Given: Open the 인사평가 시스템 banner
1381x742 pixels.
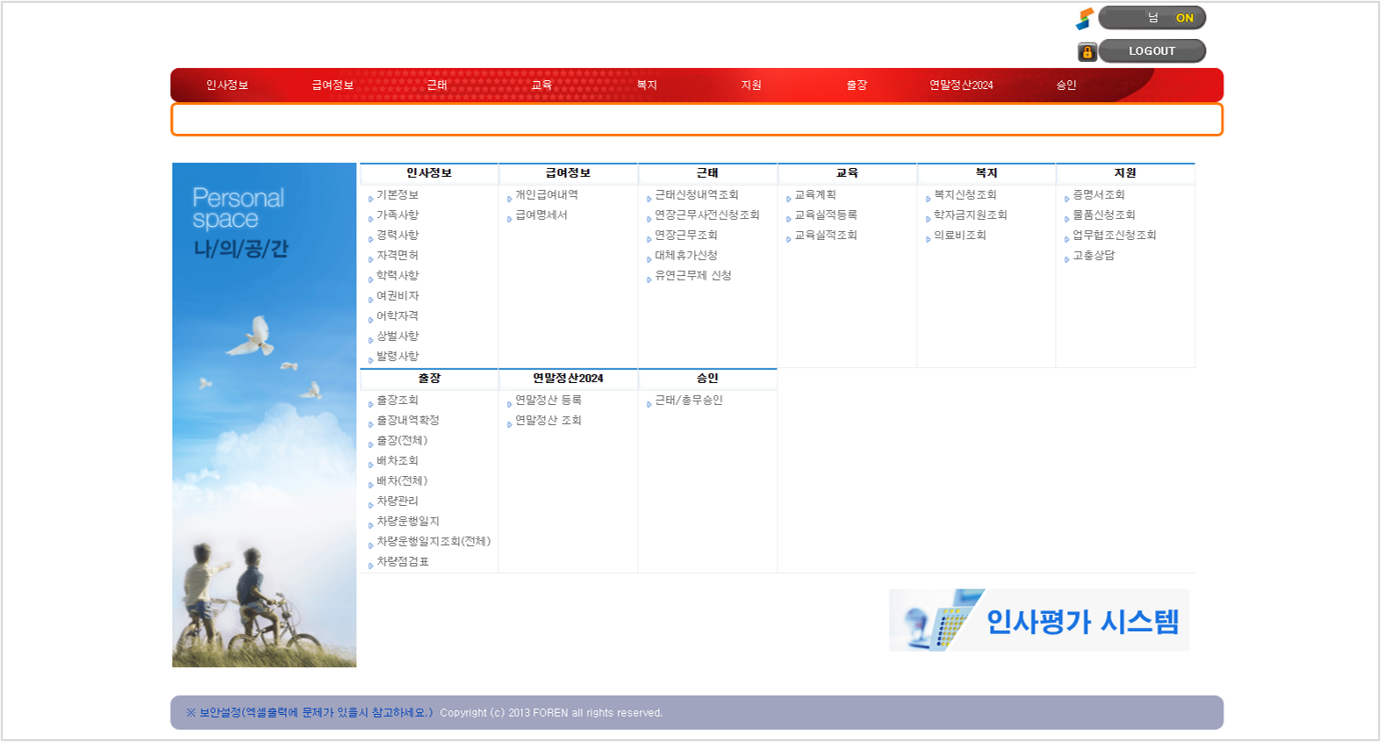Looking at the screenshot, I should tap(1038, 620).
